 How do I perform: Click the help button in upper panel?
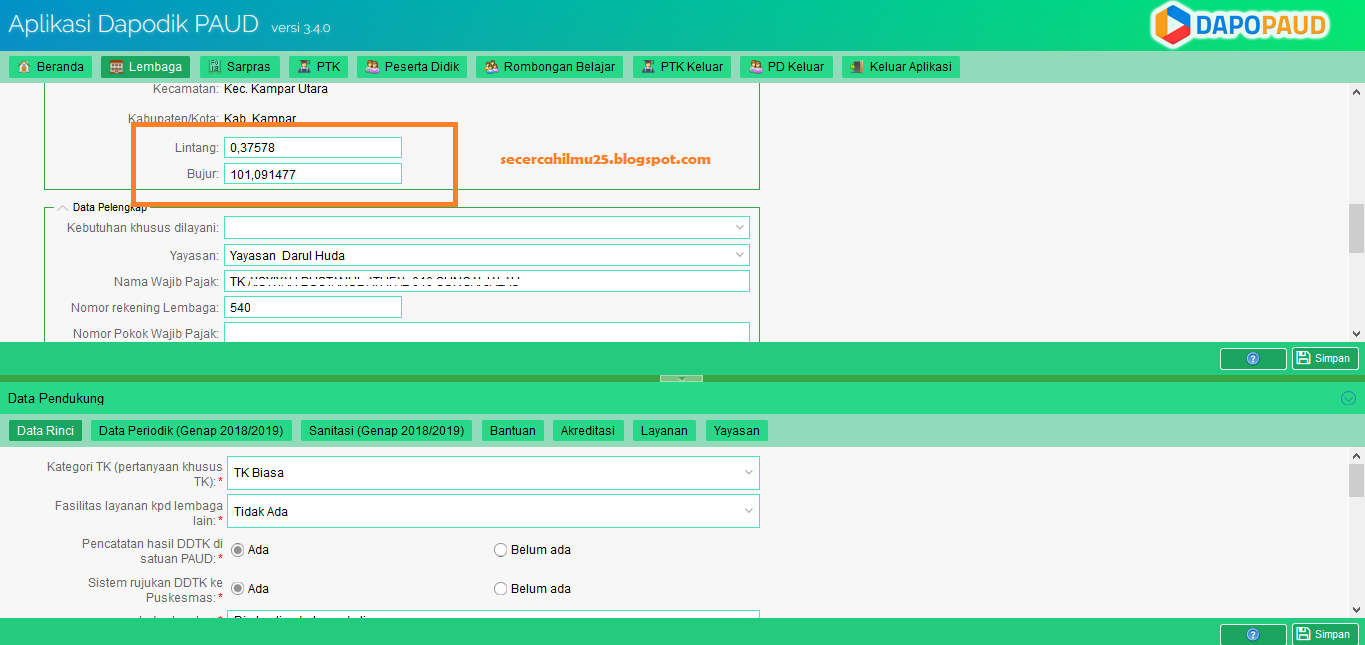coord(1253,358)
